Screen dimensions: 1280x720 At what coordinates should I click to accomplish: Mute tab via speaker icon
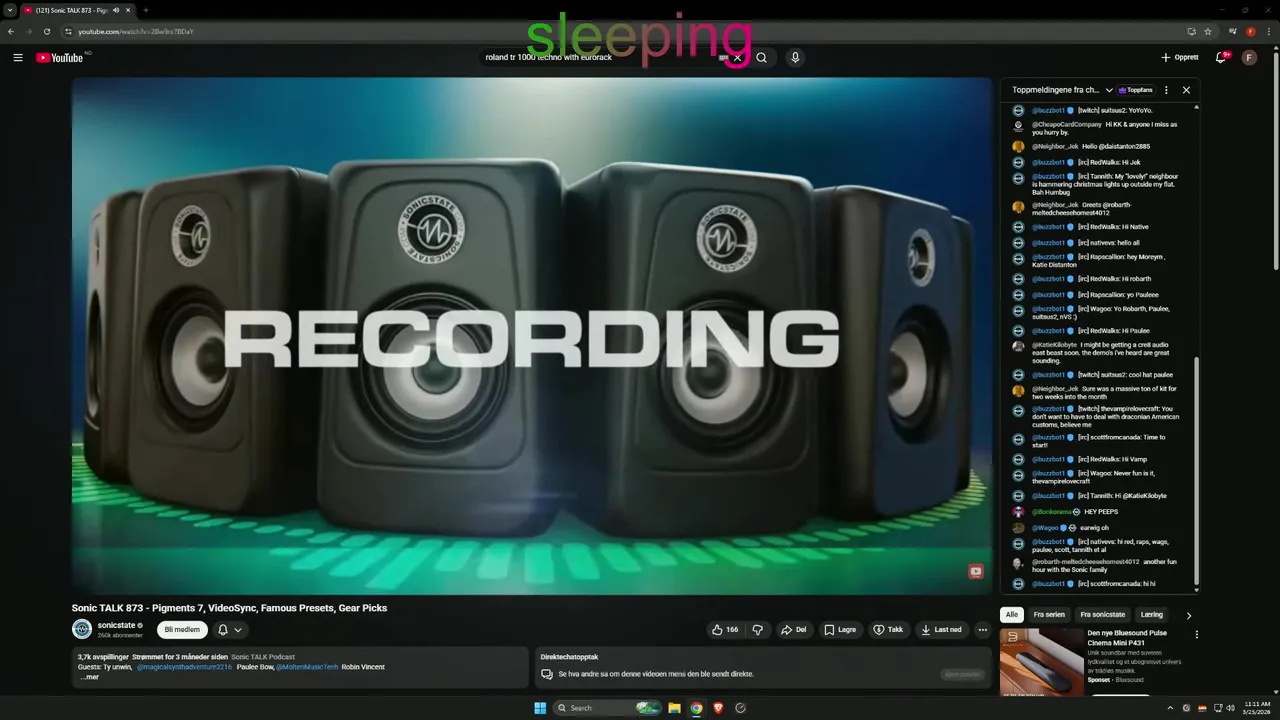point(116,10)
